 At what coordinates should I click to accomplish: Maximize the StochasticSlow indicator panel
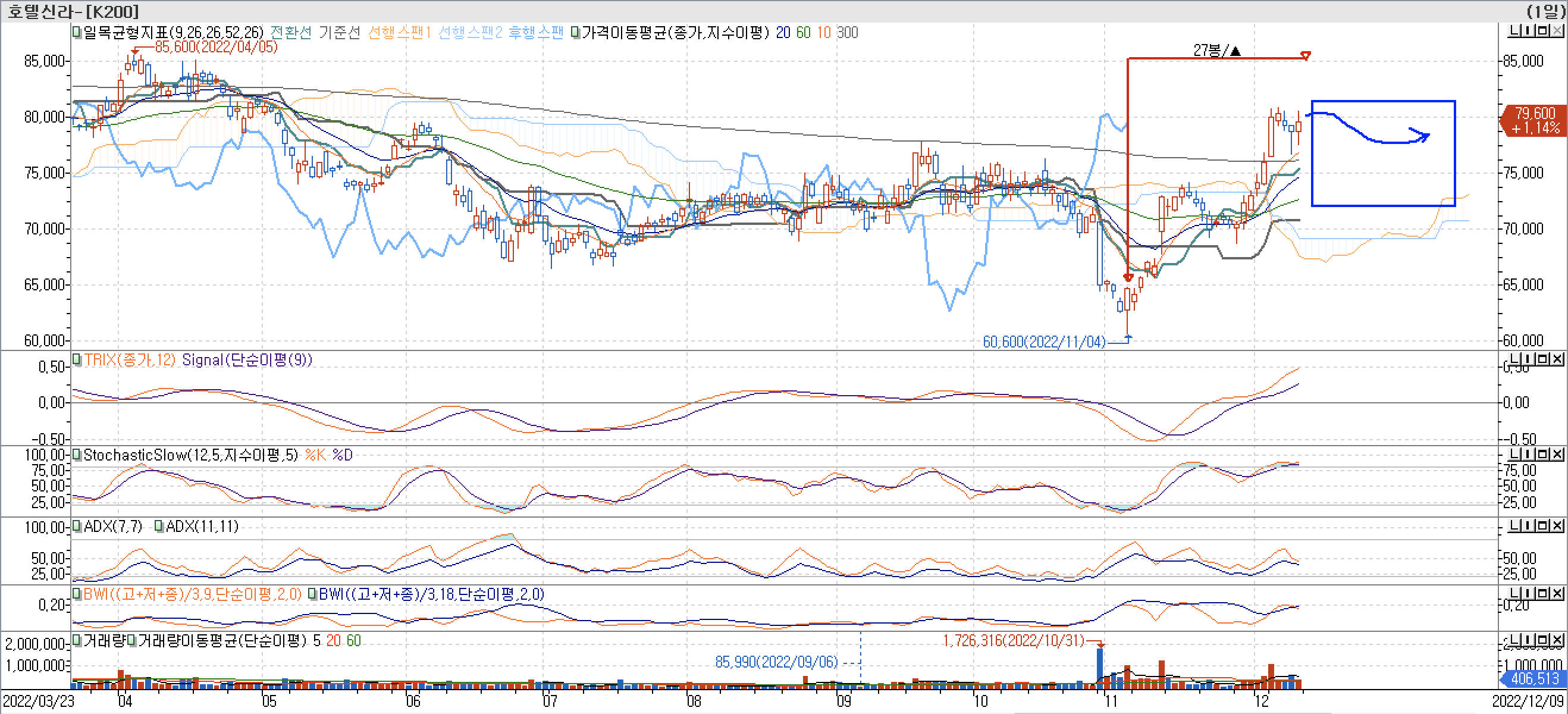tap(1543, 455)
